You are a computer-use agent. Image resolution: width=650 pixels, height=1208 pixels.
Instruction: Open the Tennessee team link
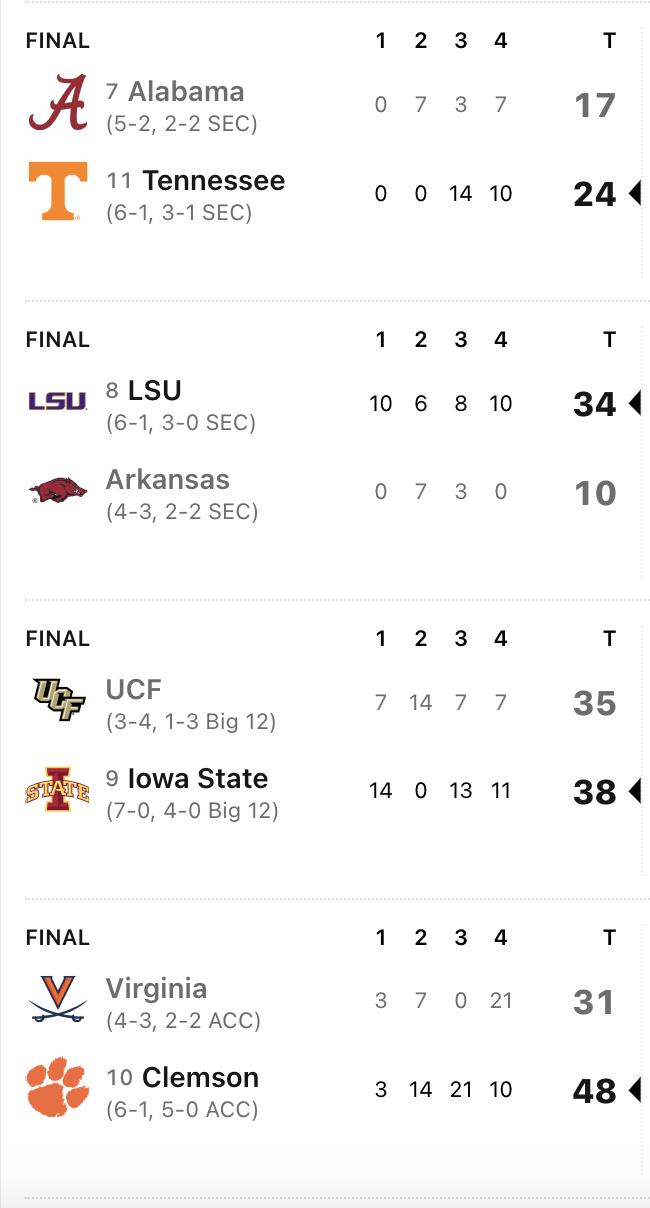pos(213,181)
